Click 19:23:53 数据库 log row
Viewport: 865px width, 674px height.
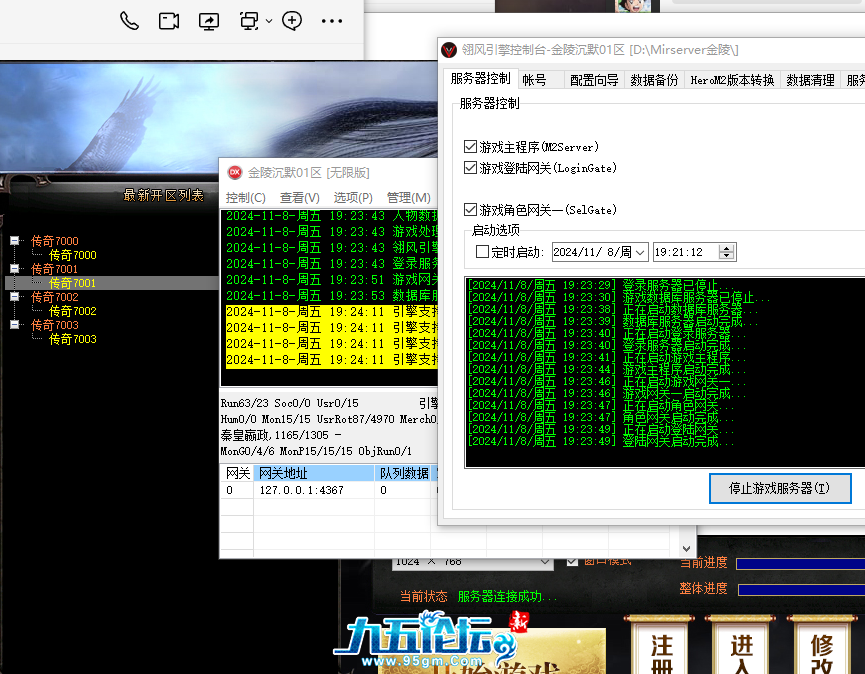pyautogui.click(x=332, y=296)
